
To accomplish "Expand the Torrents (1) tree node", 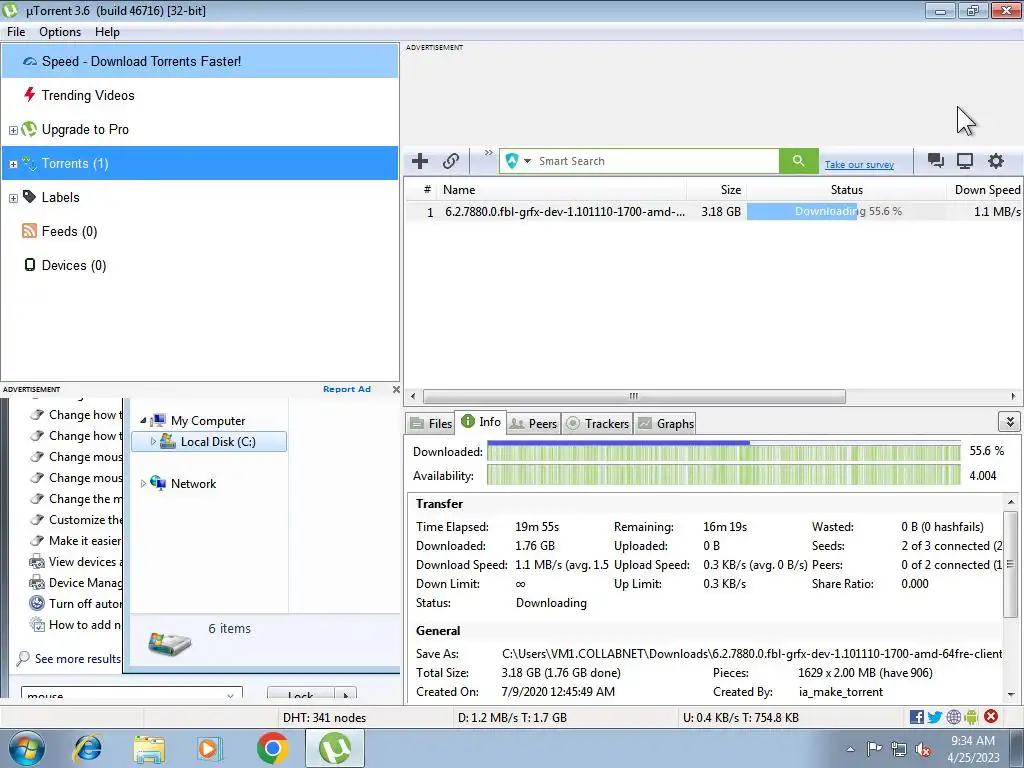I will (13, 164).
